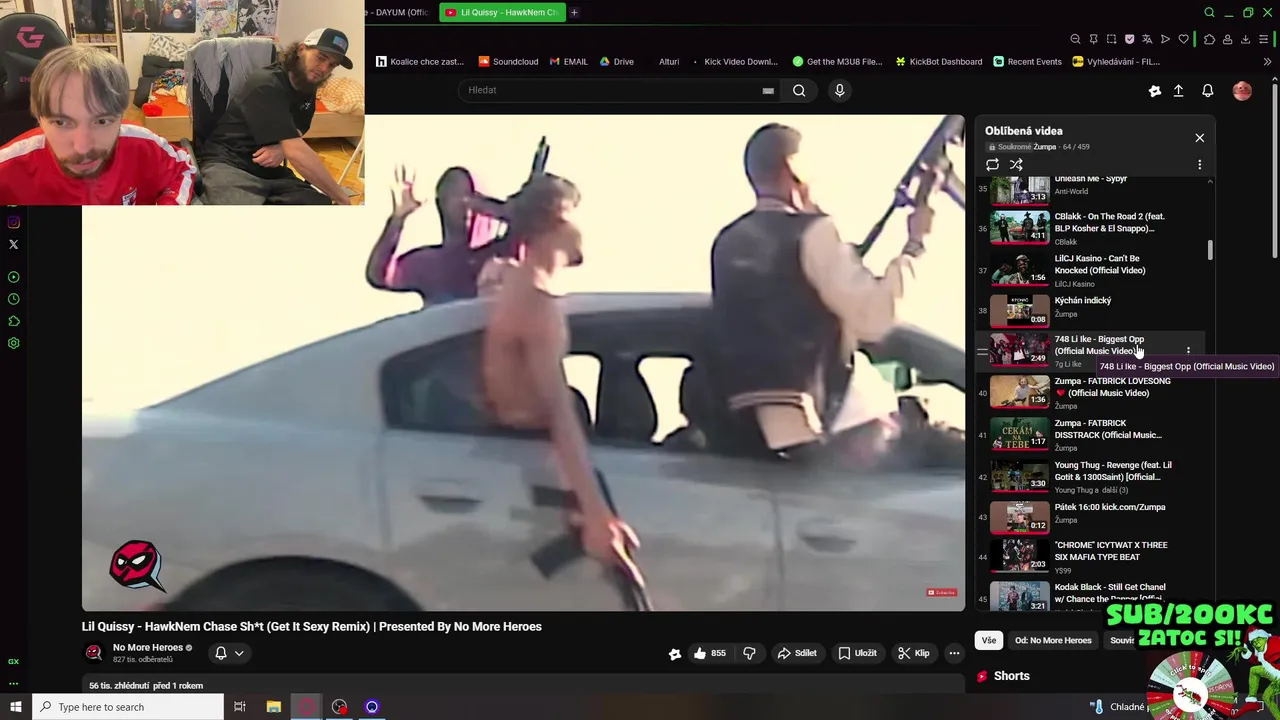
Task: Click taskbar Type here to search box
Action: 128,707
